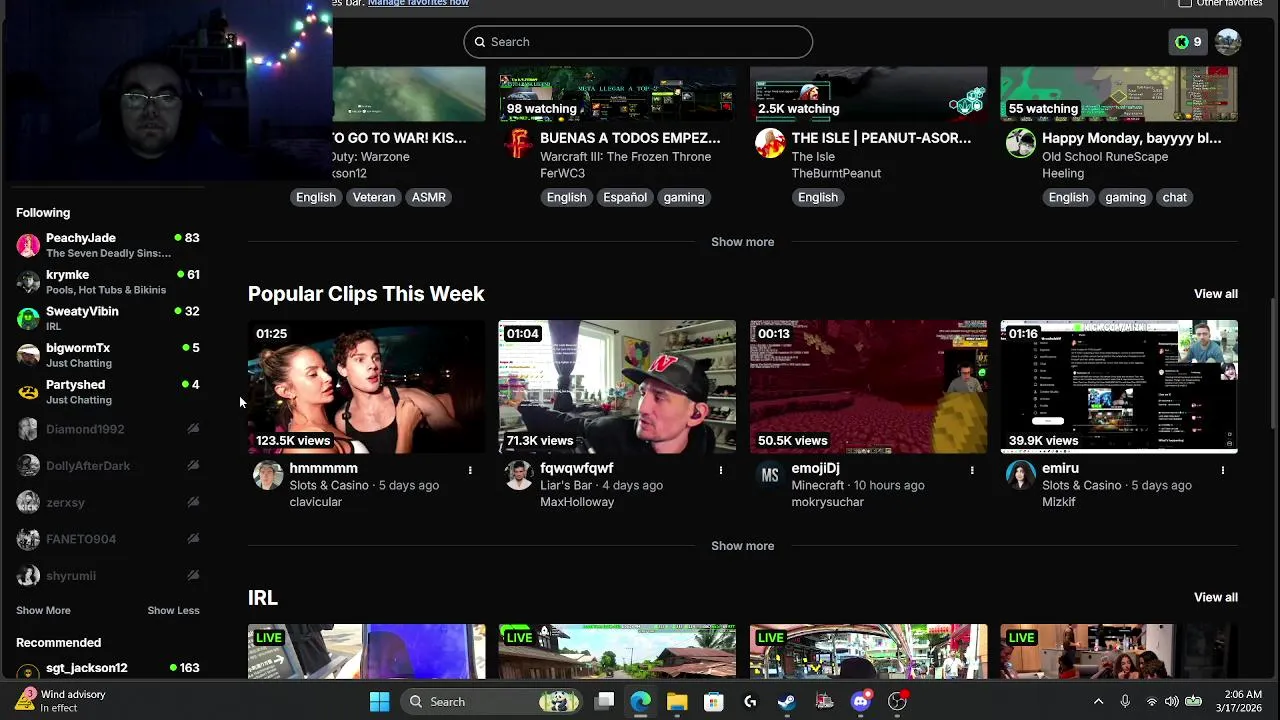The width and height of the screenshot is (1280, 720).
Task: Play the 01:04 clip with 71.3K views
Action: pos(617,387)
